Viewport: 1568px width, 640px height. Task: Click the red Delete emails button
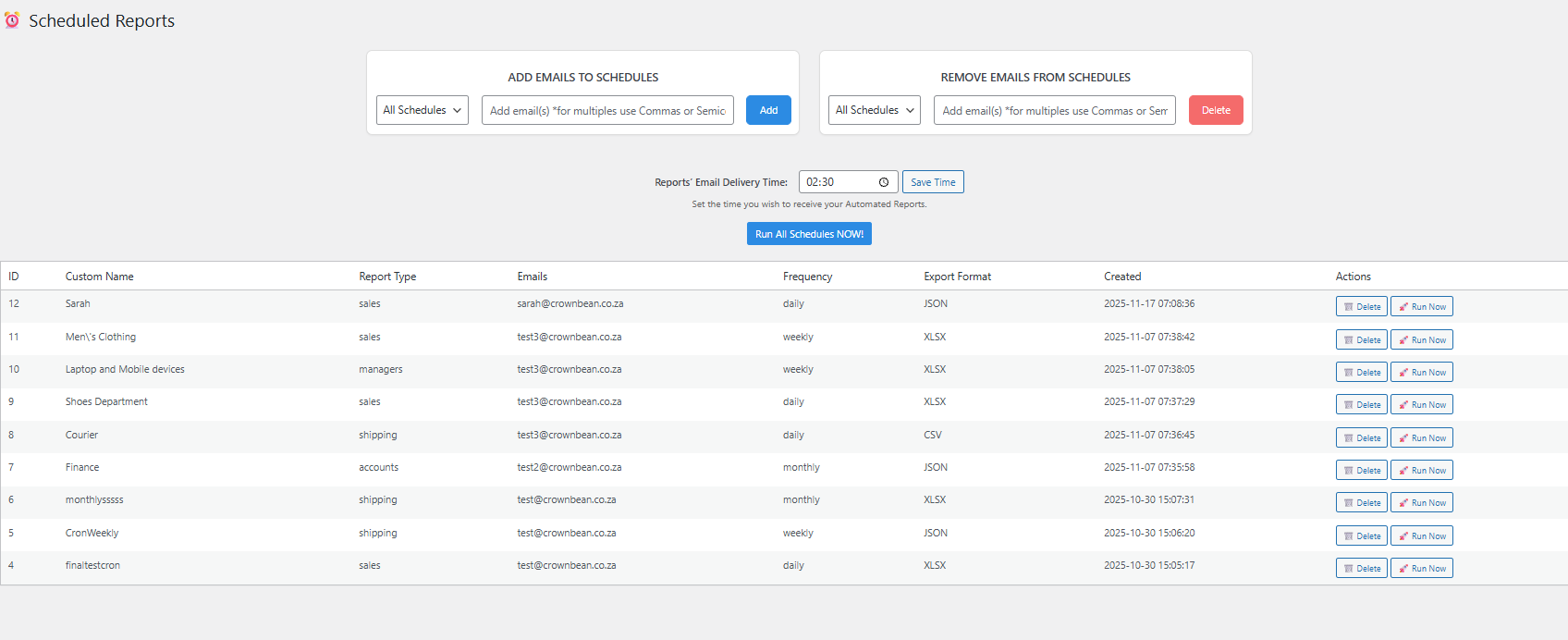click(1216, 110)
